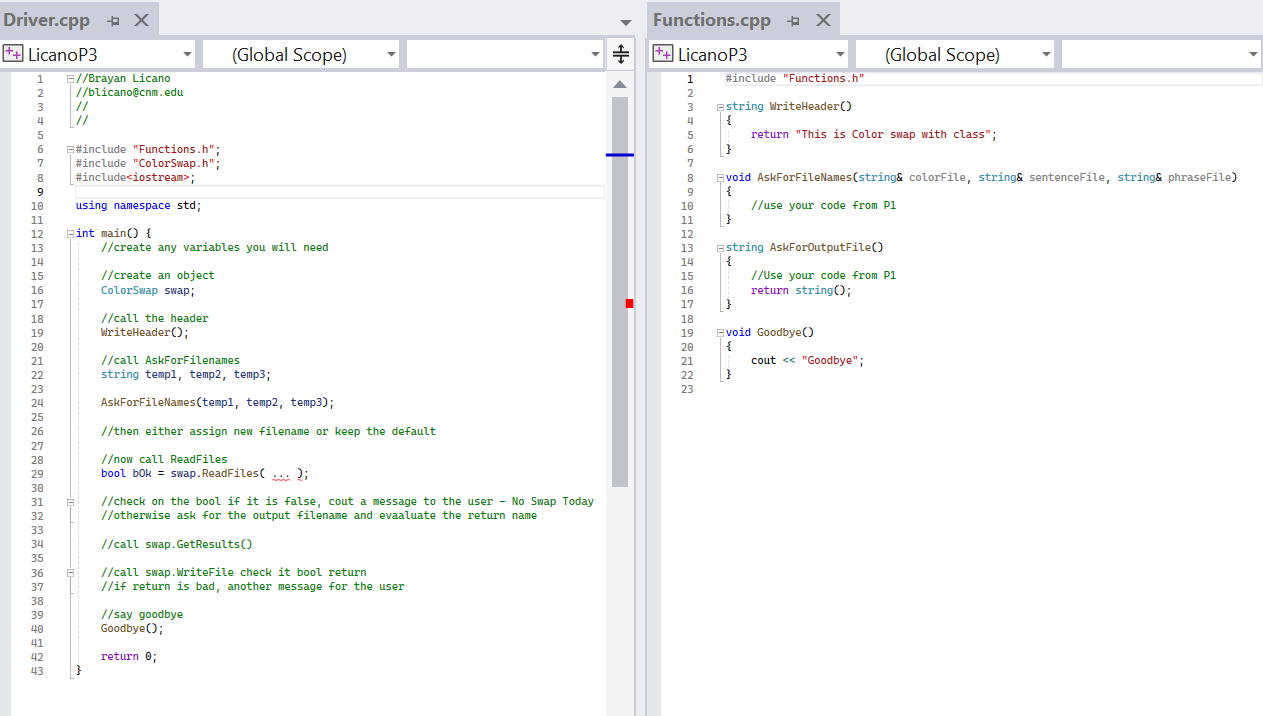
Task: Close the Functions.cpp tab
Action: (824, 19)
